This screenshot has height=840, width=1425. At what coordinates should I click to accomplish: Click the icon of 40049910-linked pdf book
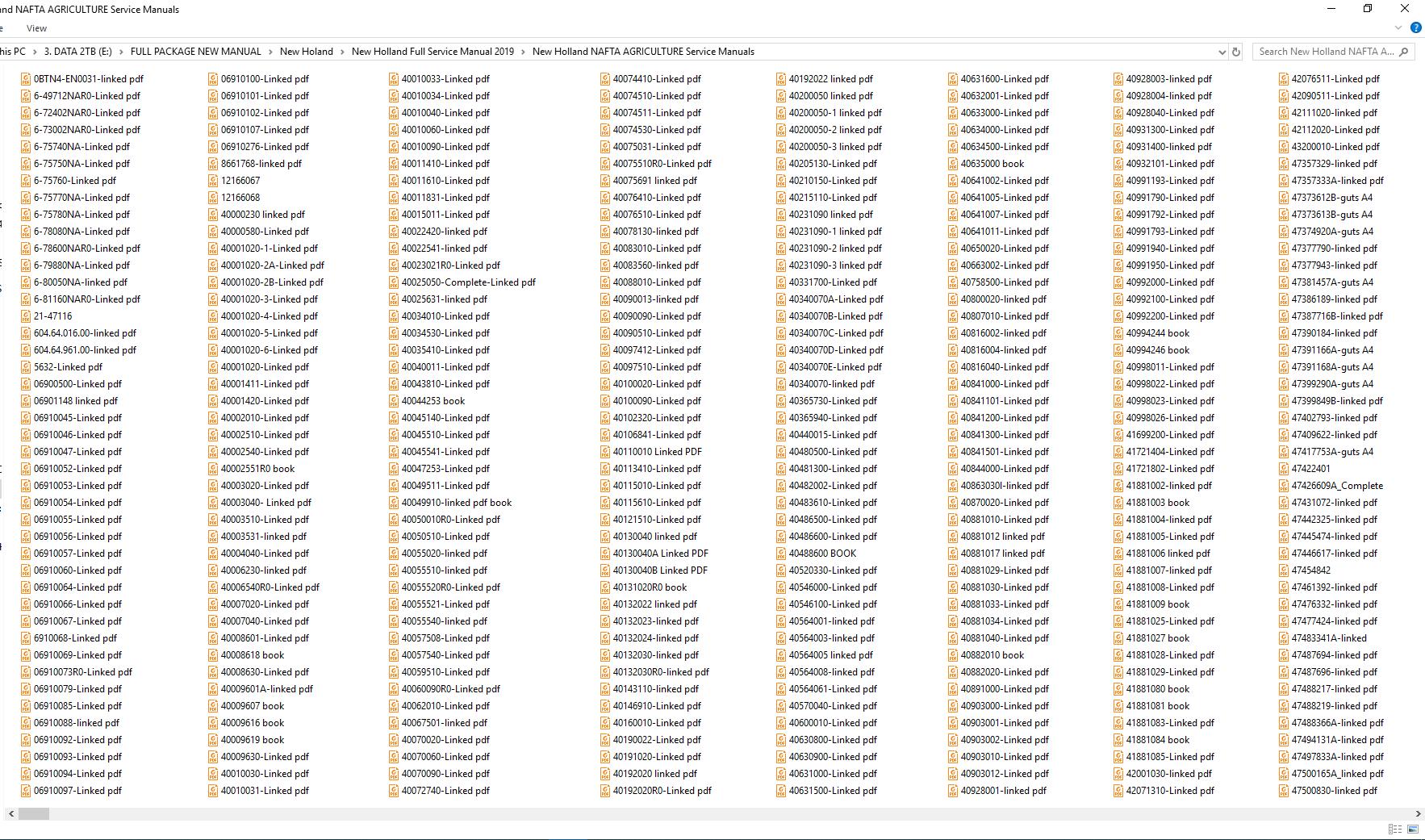click(394, 503)
